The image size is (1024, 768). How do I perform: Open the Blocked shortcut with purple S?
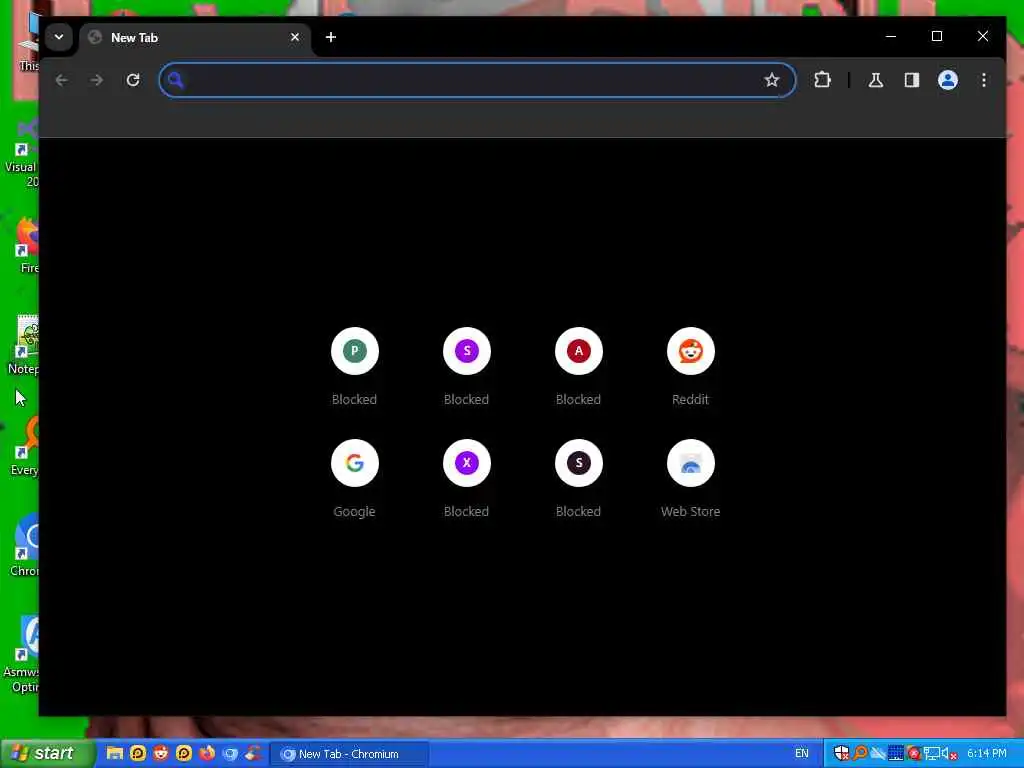click(466, 367)
